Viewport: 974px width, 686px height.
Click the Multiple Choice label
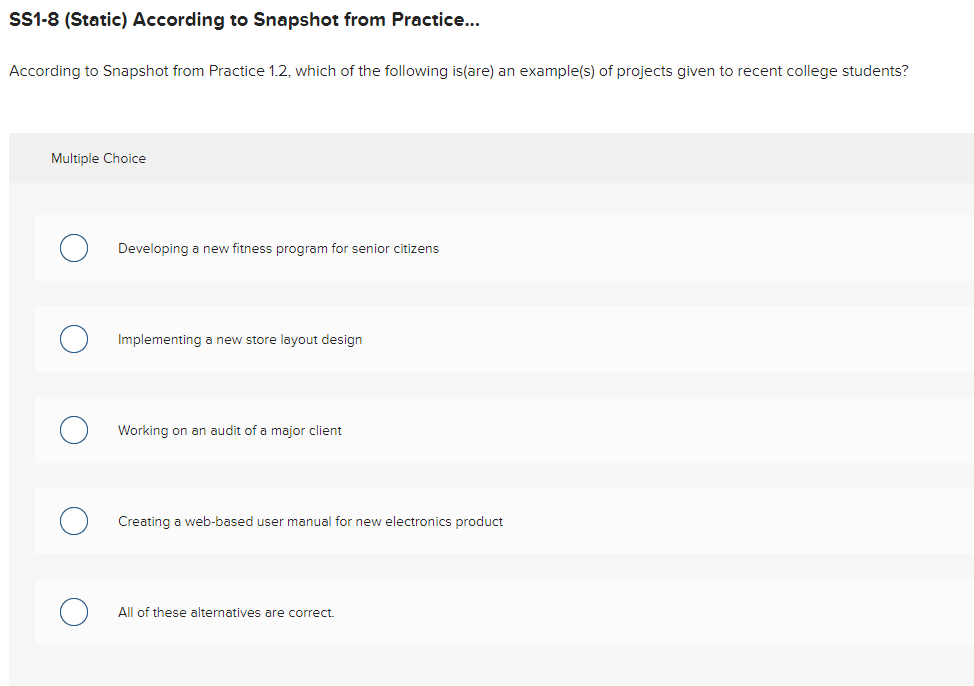(x=98, y=158)
